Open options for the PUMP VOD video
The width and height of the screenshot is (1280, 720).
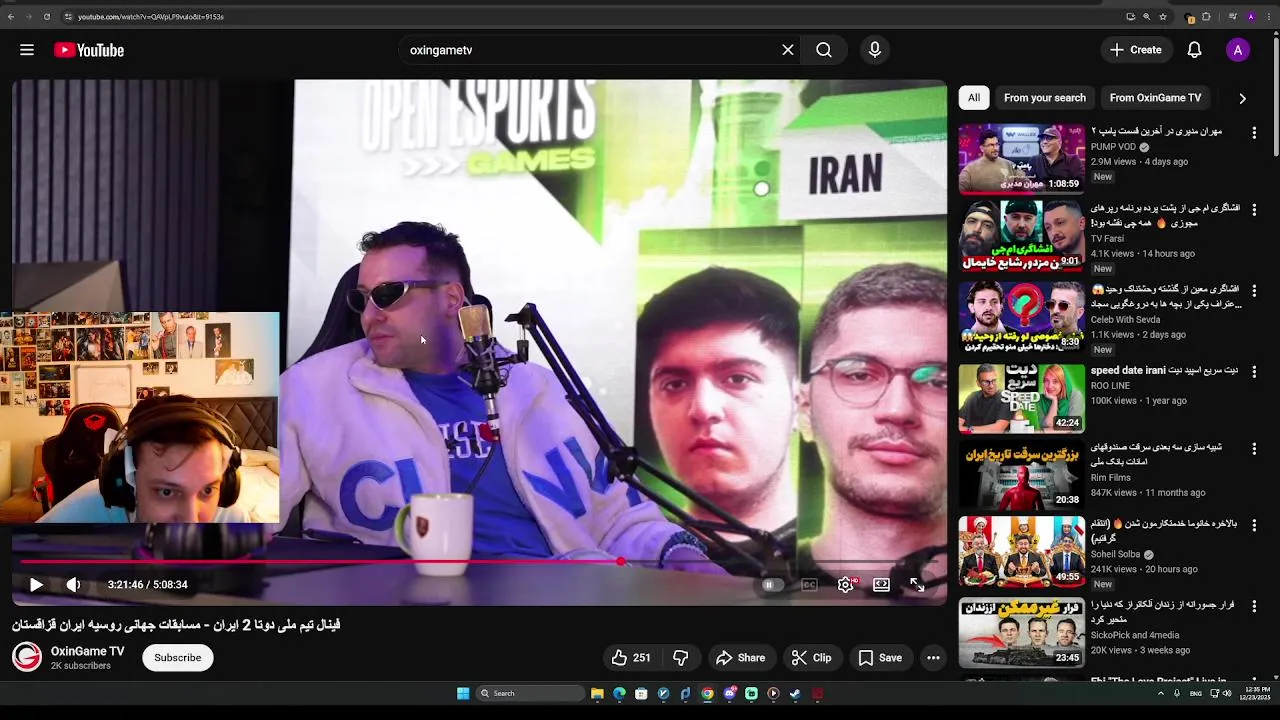[x=1254, y=133]
